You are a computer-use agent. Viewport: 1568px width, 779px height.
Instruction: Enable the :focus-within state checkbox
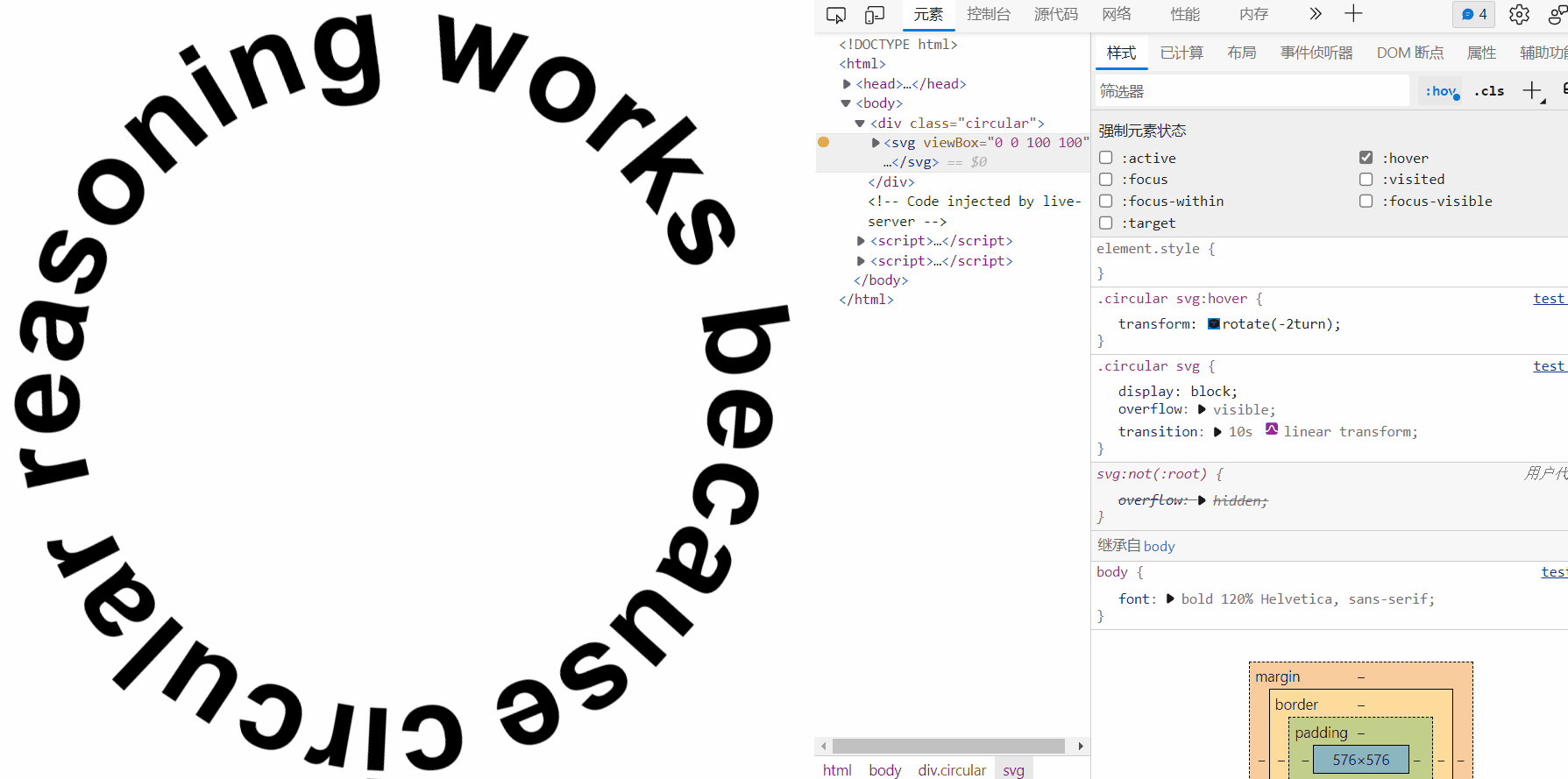pos(1106,201)
